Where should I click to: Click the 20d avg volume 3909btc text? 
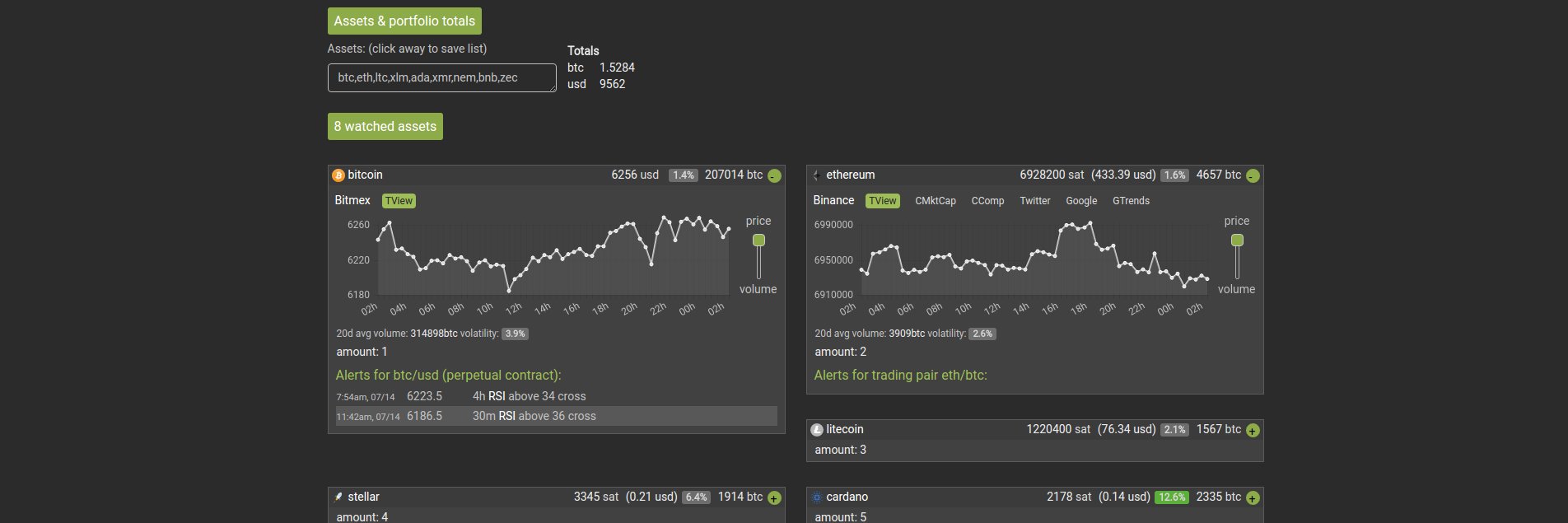point(870,334)
